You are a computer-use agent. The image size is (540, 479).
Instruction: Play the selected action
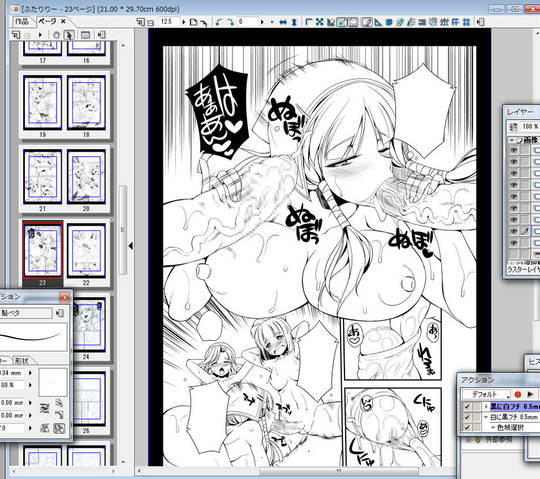point(530,394)
